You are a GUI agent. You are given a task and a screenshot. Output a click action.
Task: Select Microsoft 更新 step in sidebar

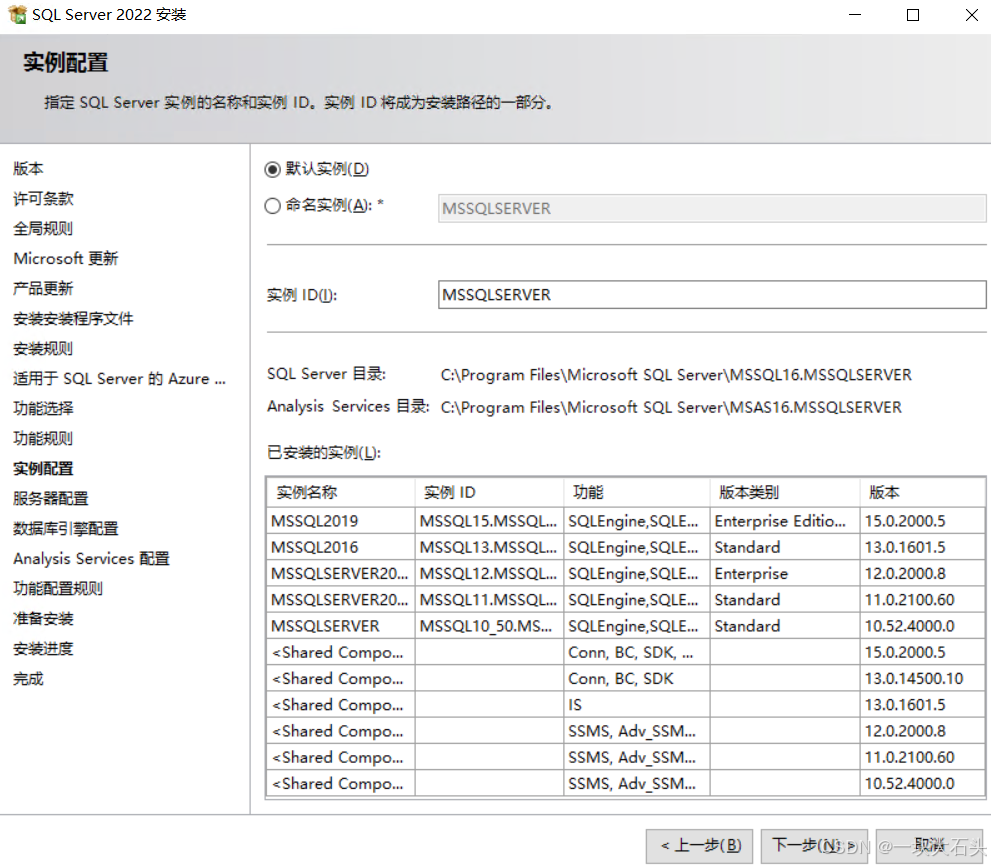click(66, 258)
